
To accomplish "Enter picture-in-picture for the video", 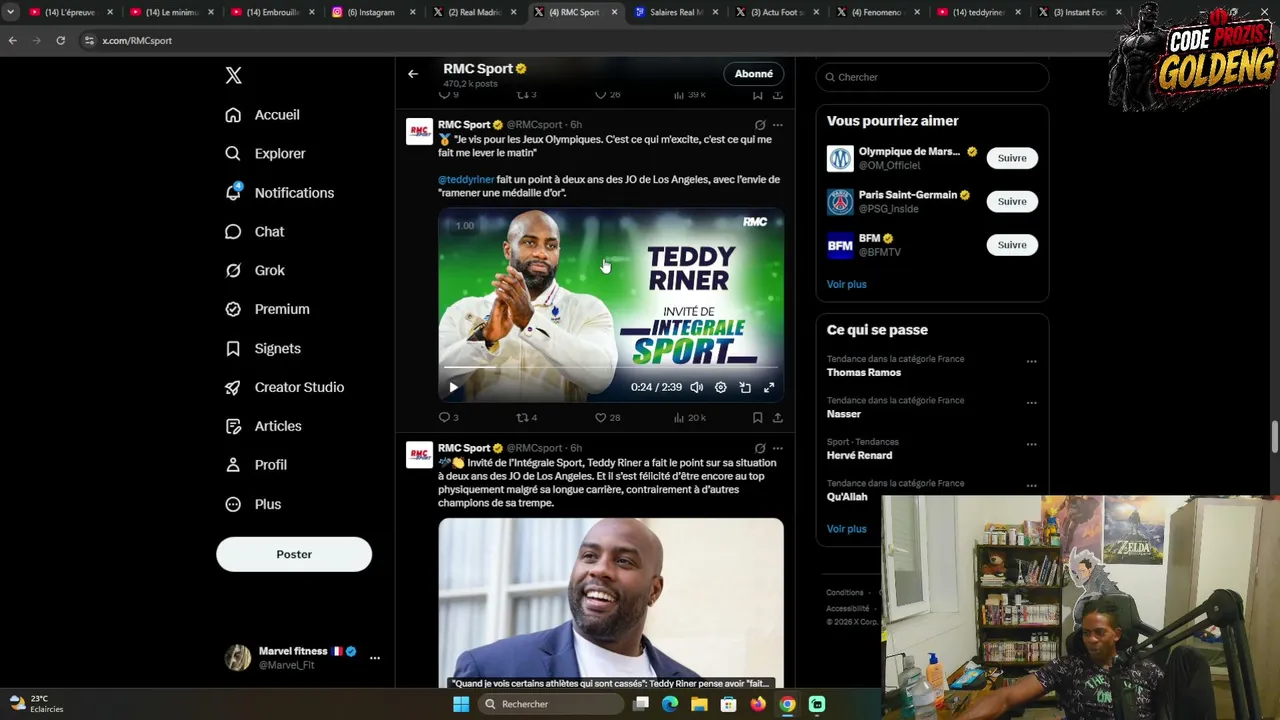I will [x=745, y=388].
